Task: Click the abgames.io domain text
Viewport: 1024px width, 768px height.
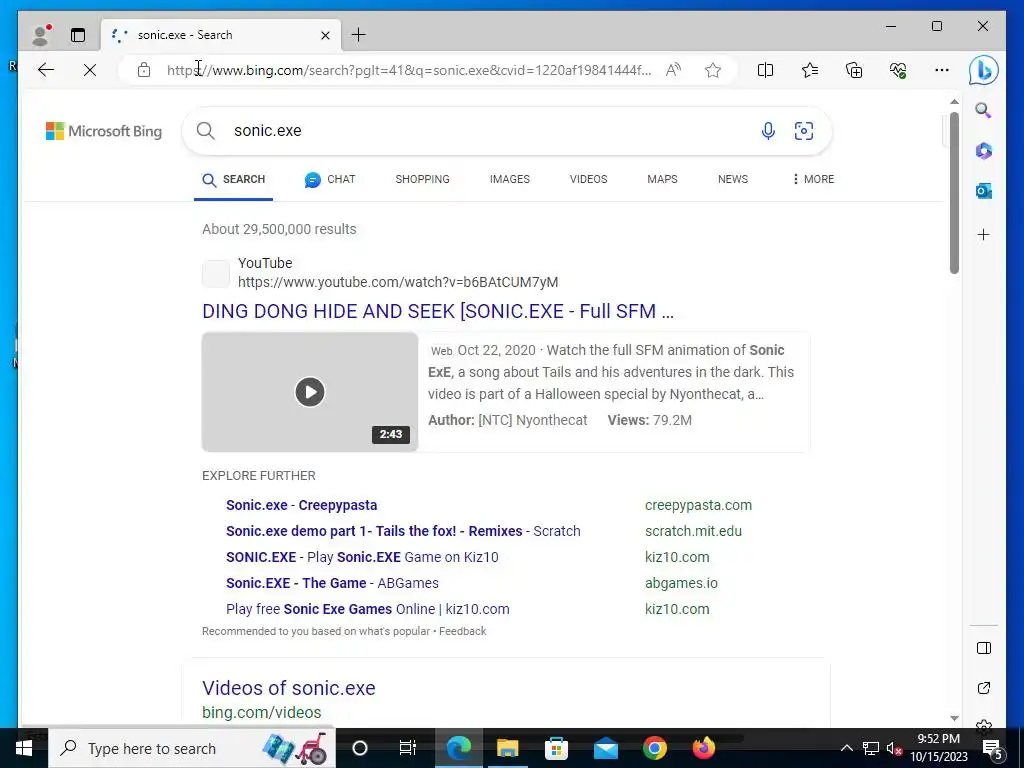Action: (x=681, y=583)
